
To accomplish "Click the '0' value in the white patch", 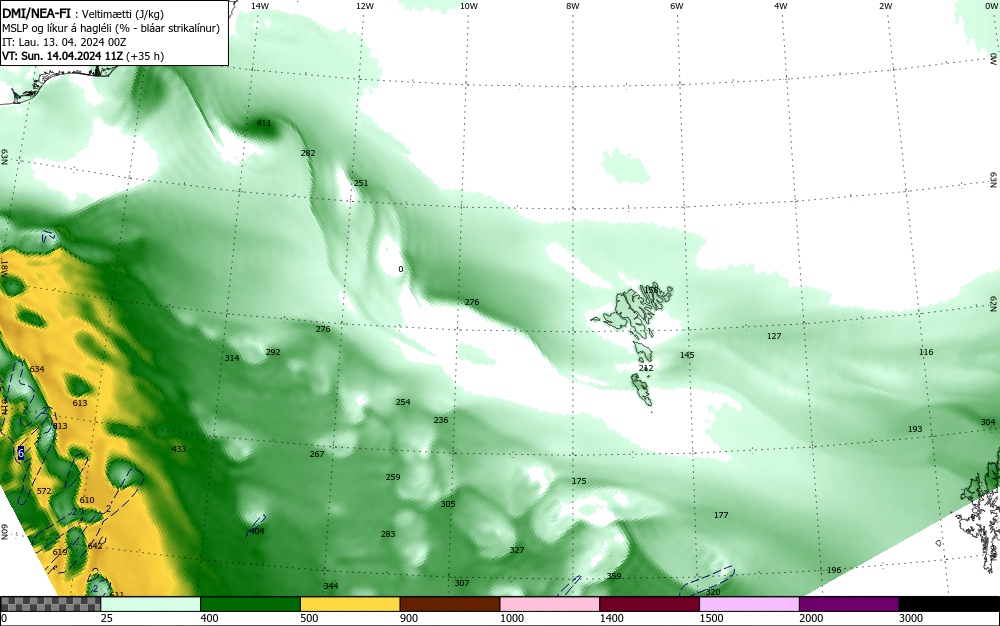I will click(x=401, y=269).
